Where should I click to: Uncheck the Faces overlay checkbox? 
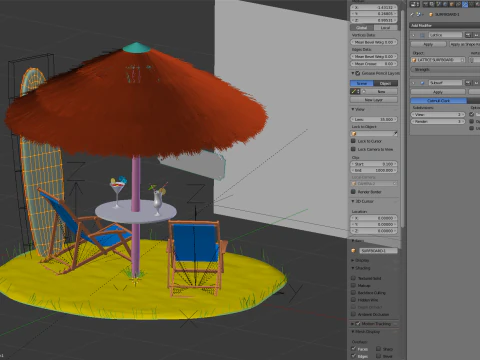point(353,349)
